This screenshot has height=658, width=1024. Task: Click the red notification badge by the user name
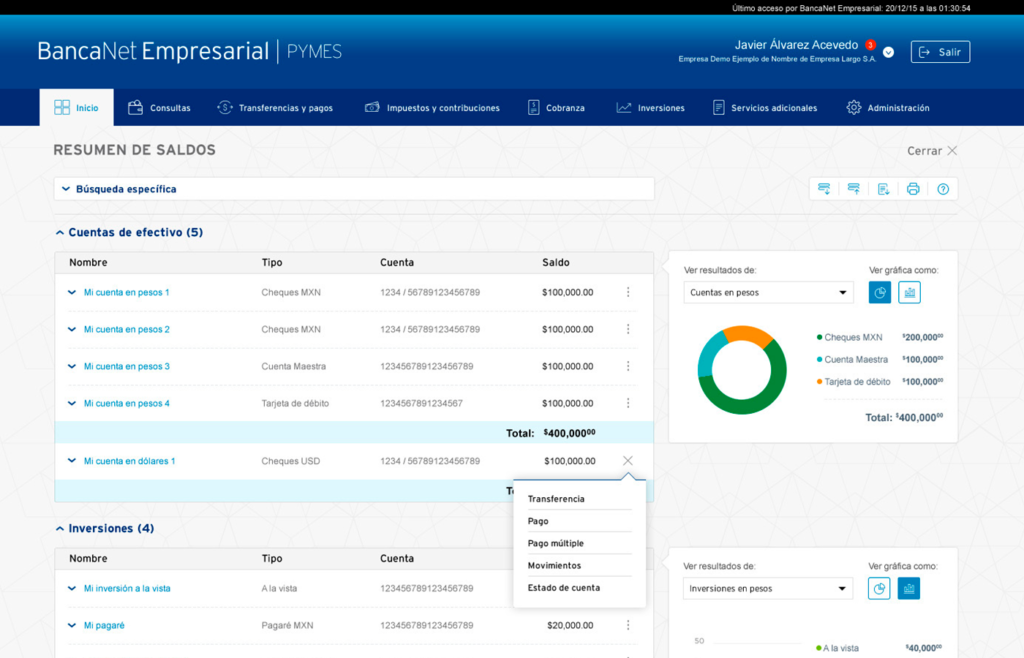870,45
